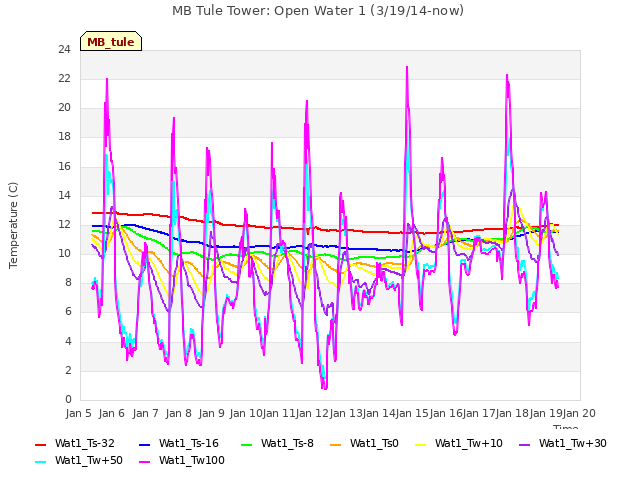Select the Wat1_Ts0 legend label
This screenshot has height=480, width=640.
374,444
